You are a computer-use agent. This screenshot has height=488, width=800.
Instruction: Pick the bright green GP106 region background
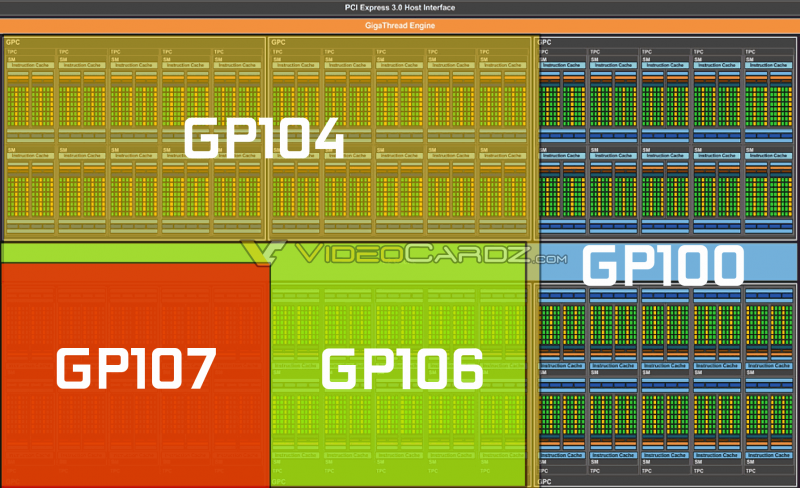(x=400, y=440)
